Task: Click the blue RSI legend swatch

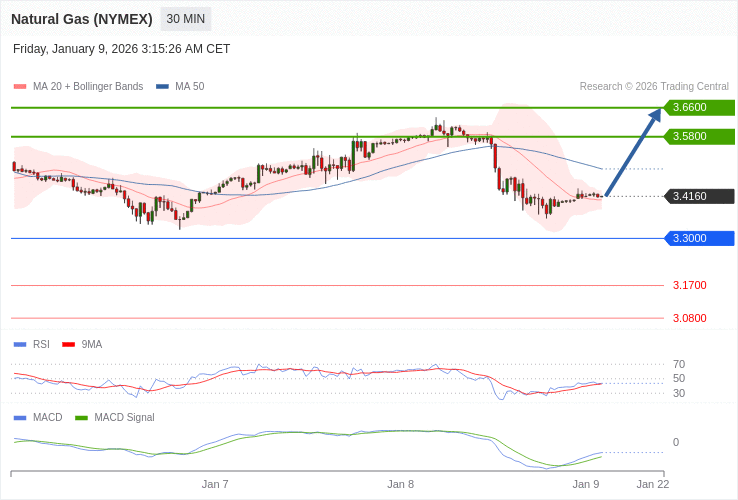Action: pyautogui.click(x=20, y=345)
